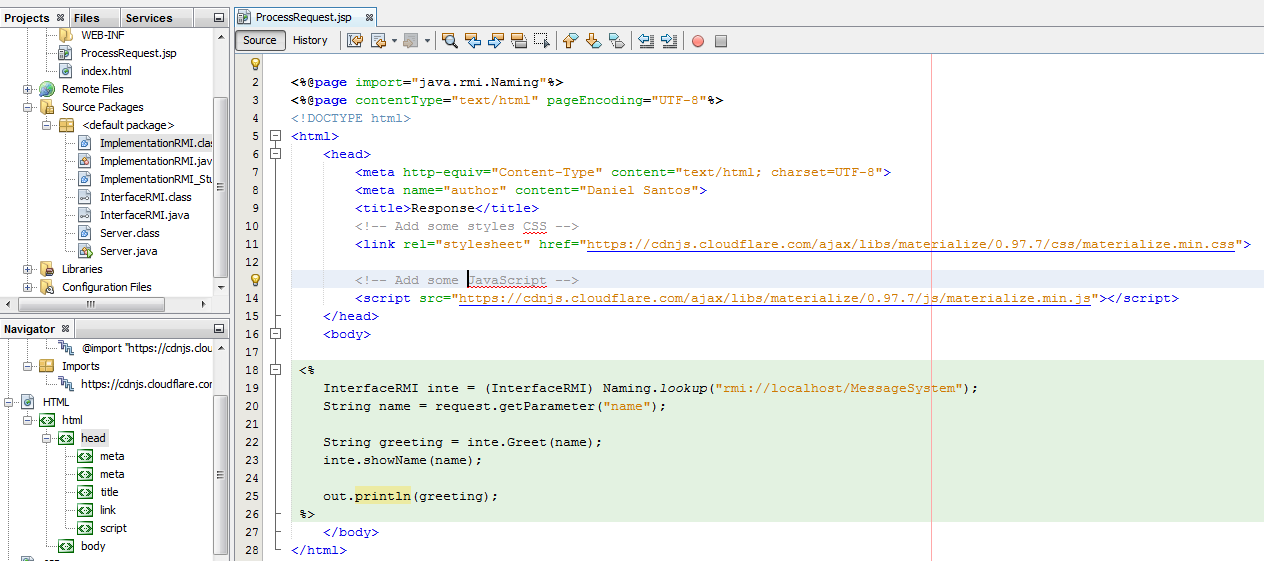Select the ProcessRequest.jsp editor tab
This screenshot has width=1264, height=561.
click(304, 17)
